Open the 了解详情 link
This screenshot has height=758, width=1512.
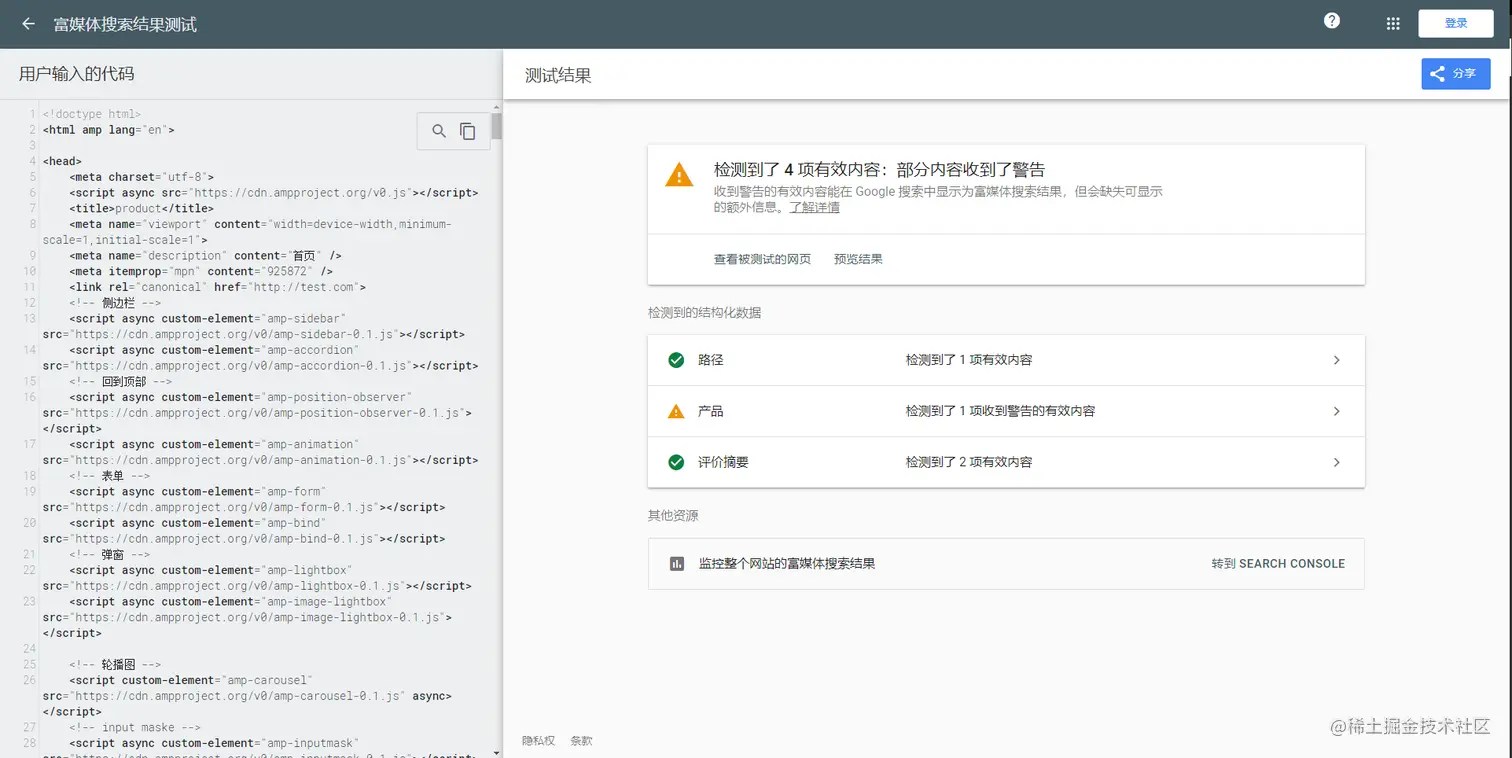click(x=814, y=208)
